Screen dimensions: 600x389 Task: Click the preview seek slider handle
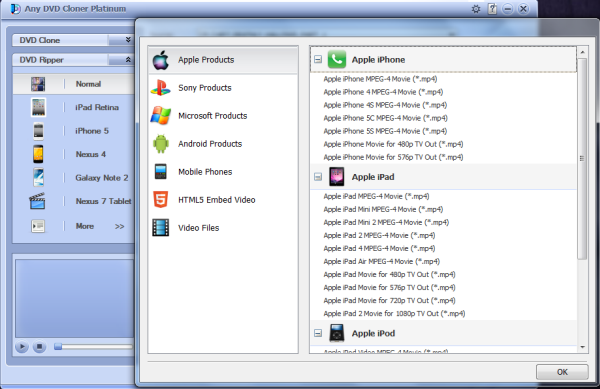pyautogui.click(x=58, y=347)
